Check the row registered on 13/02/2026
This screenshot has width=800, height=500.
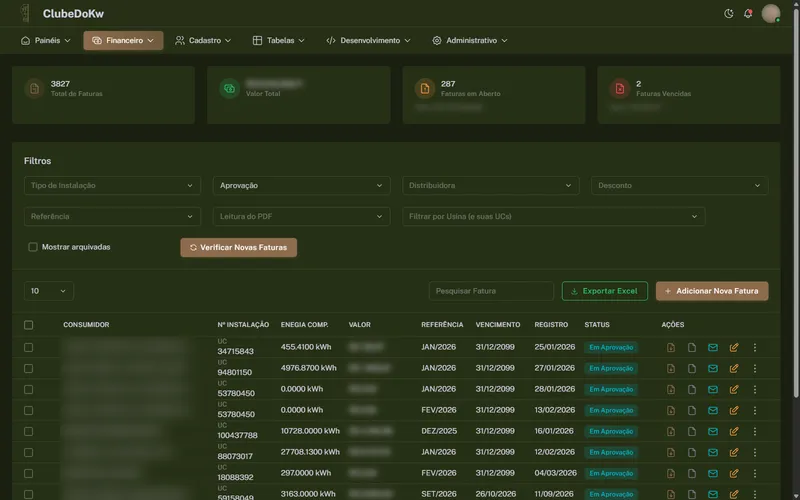29,410
